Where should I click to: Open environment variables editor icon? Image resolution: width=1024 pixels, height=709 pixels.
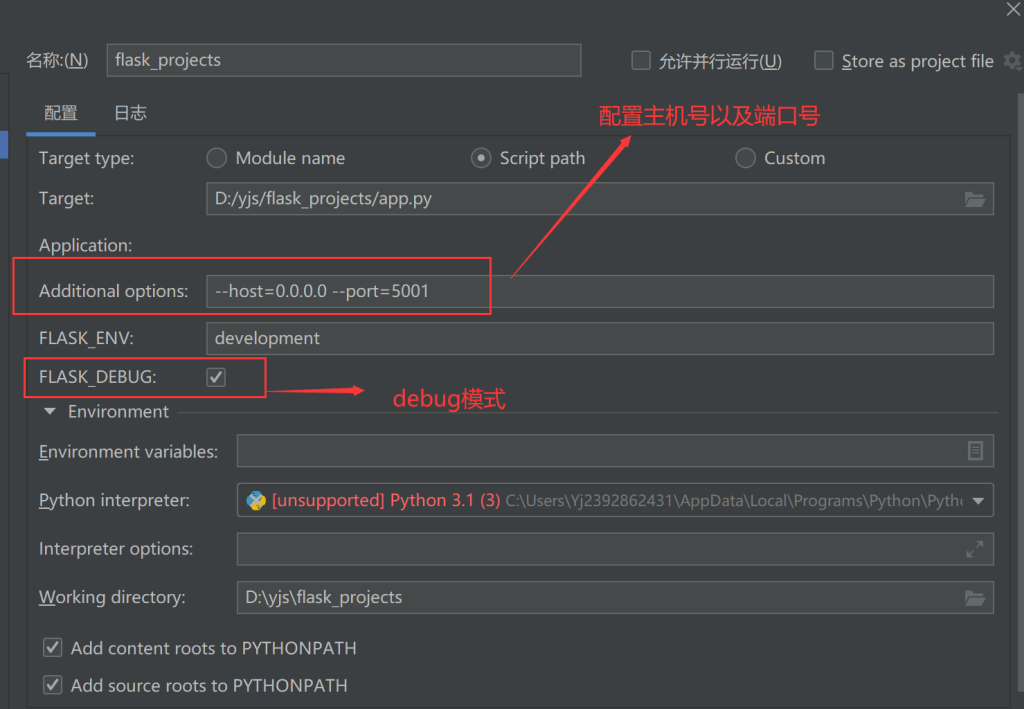pos(975,451)
